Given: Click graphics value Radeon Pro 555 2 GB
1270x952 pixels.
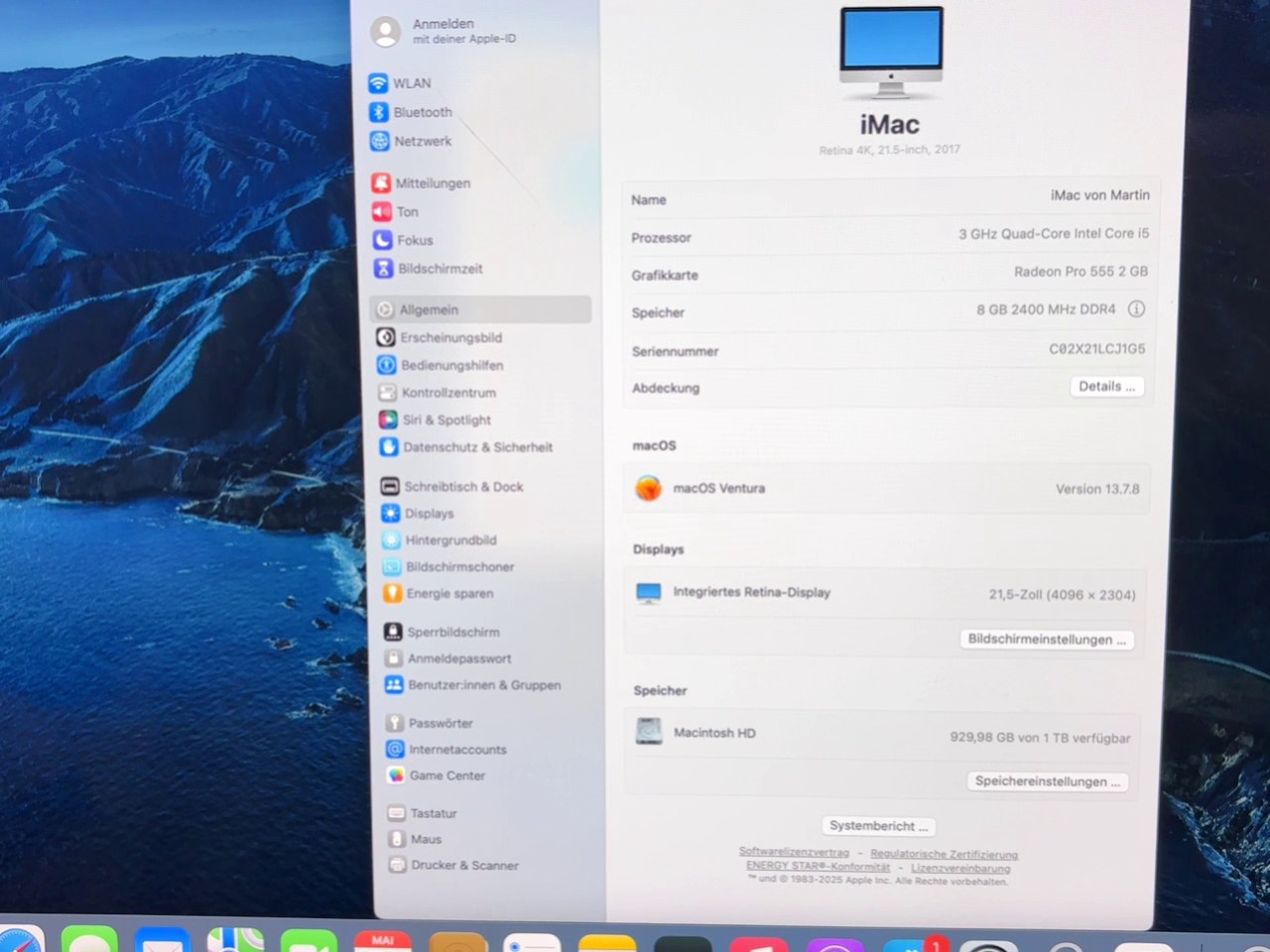Looking at the screenshot, I should coord(1080,271).
